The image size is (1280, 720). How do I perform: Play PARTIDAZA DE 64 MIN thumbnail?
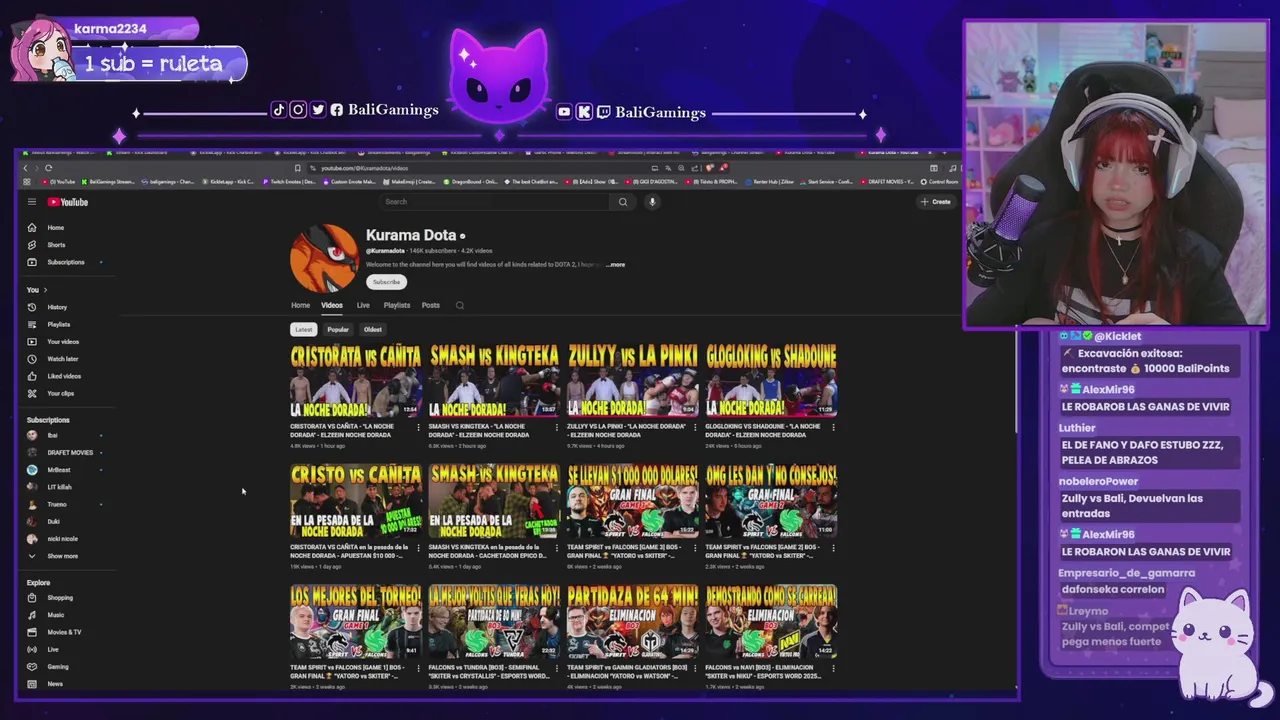click(x=632, y=622)
